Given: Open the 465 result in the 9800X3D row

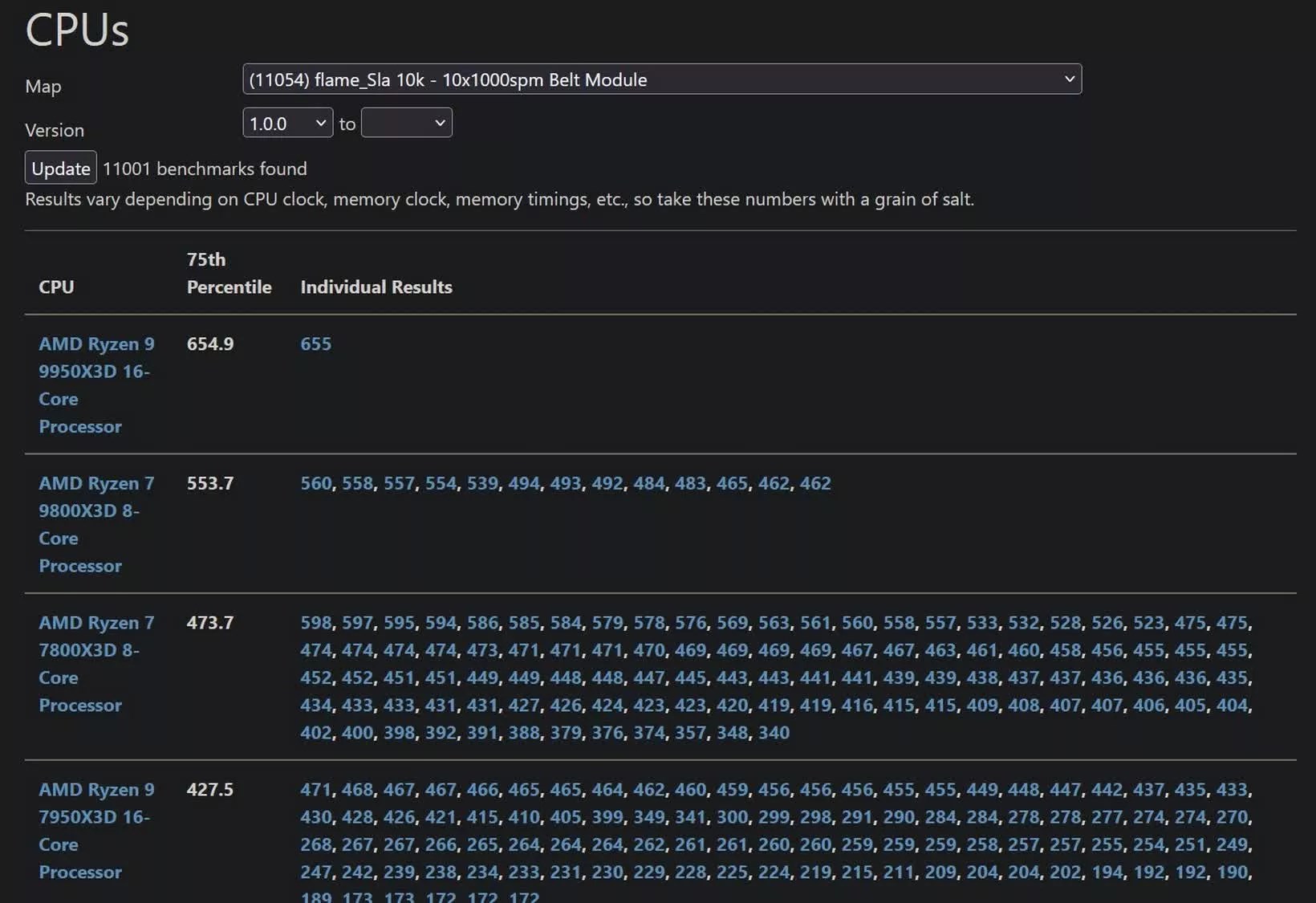Looking at the screenshot, I should pyautogui.click(x=732, y=483).
